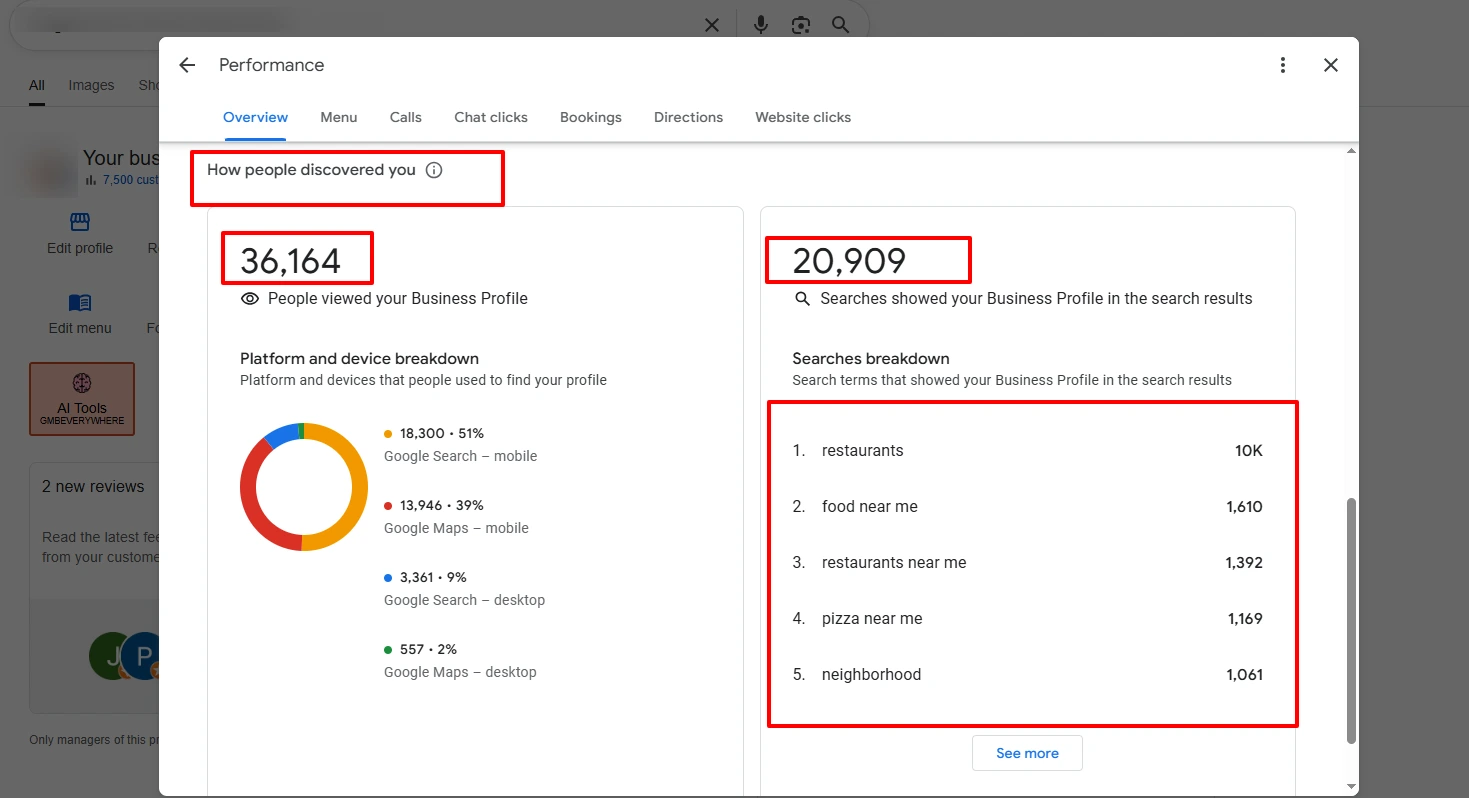The width and height of the screenshot is (1469, 798).
Task: Start voice search with the microphone icon
Action: coord(761,25)
